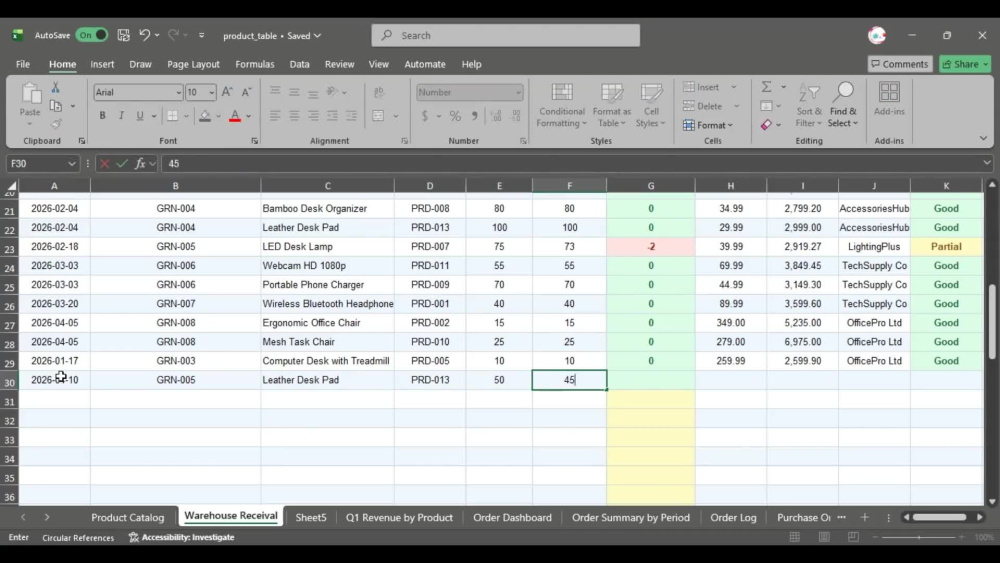The image size is (1000, 563).
Task: Open the font size 10 dropdown
Action: pyautogui.click(x=211, y=92)
